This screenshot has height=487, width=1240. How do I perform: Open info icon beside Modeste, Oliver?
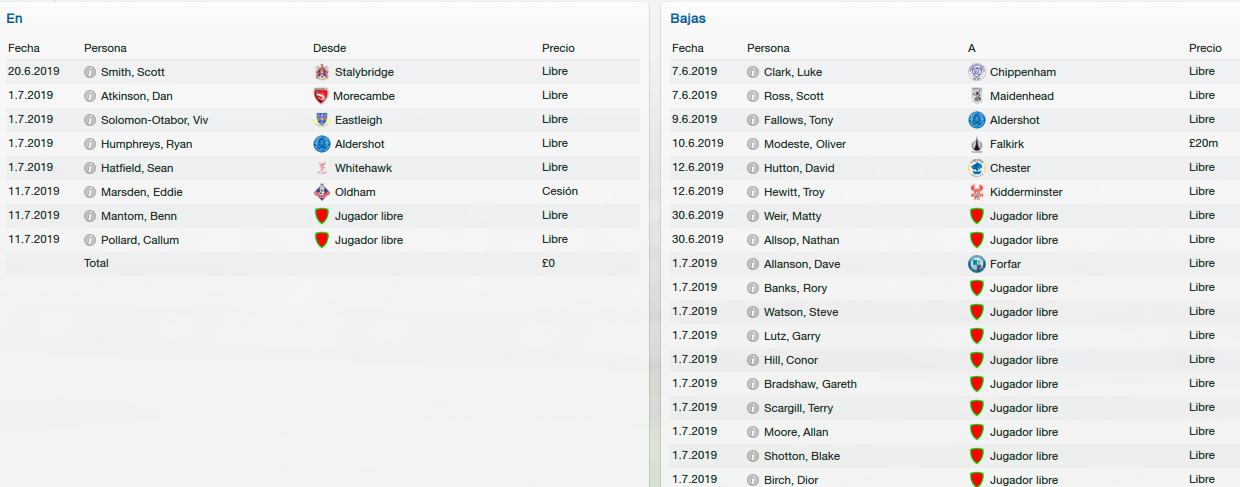753,144
